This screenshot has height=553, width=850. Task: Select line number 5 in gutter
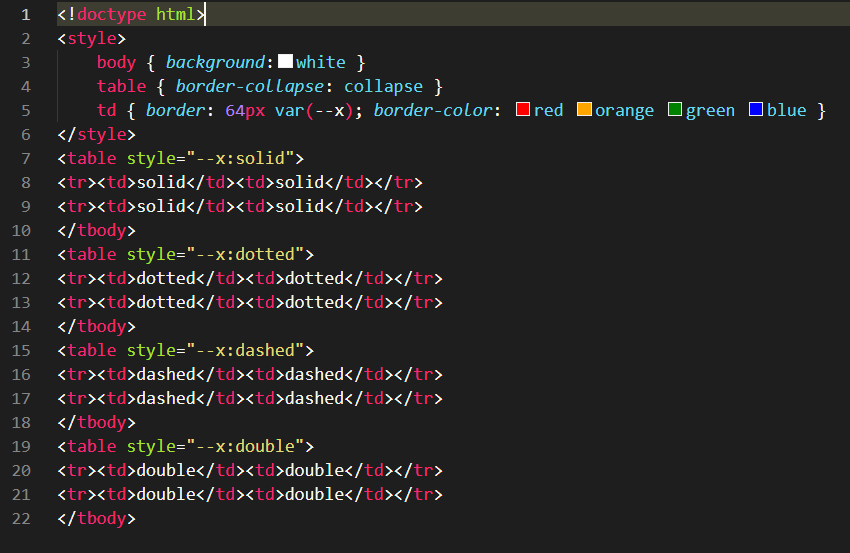[25, 111]
